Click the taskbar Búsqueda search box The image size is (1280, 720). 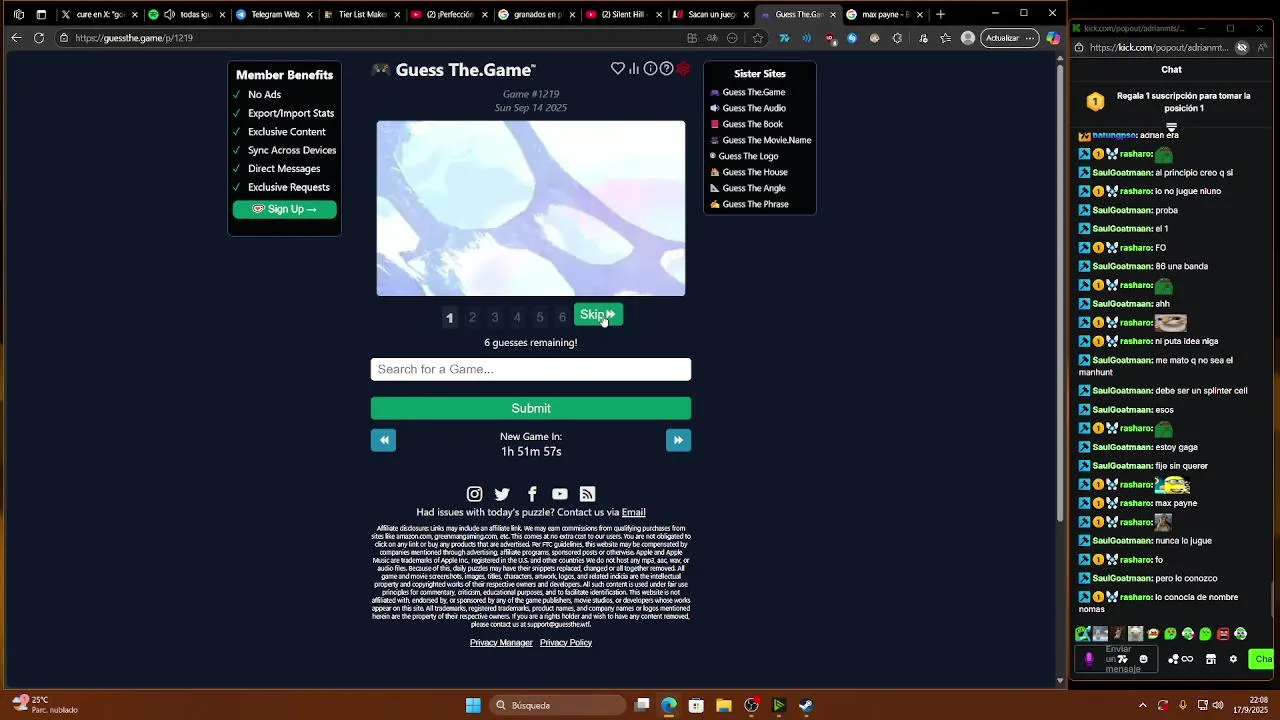558,705
